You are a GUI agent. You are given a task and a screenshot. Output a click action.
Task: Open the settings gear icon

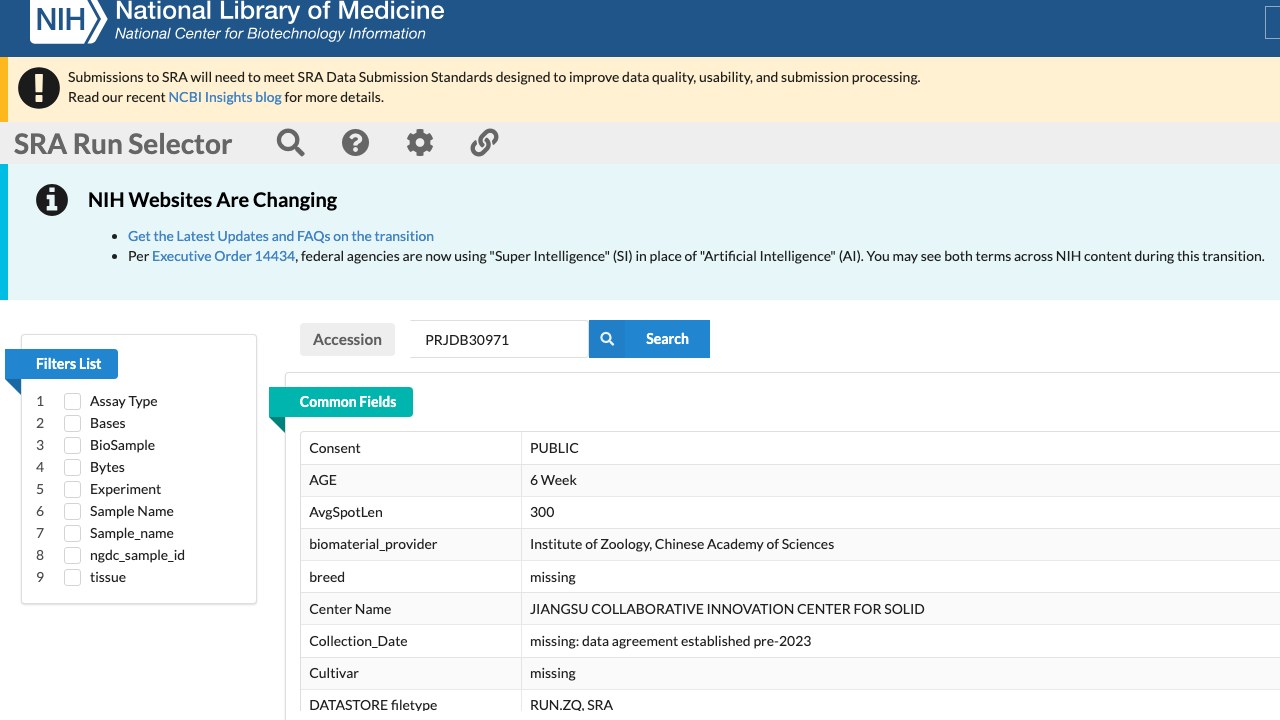click(420, 143)
